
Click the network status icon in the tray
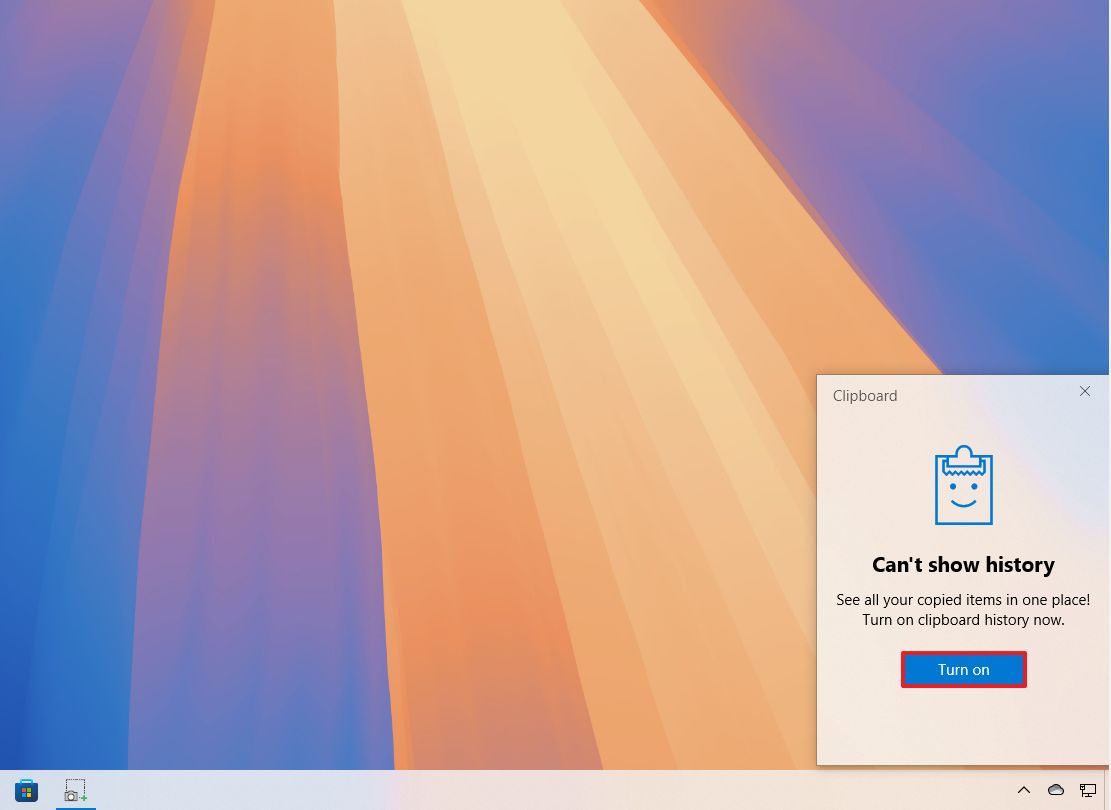click(x=1088, y=790)
